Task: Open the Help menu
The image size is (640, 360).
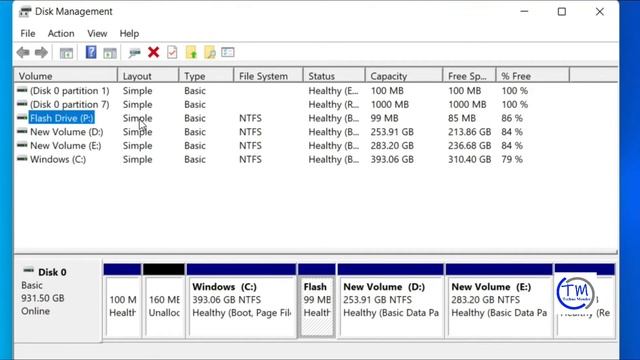Action: pyautogui.click(x=129, y=33)
